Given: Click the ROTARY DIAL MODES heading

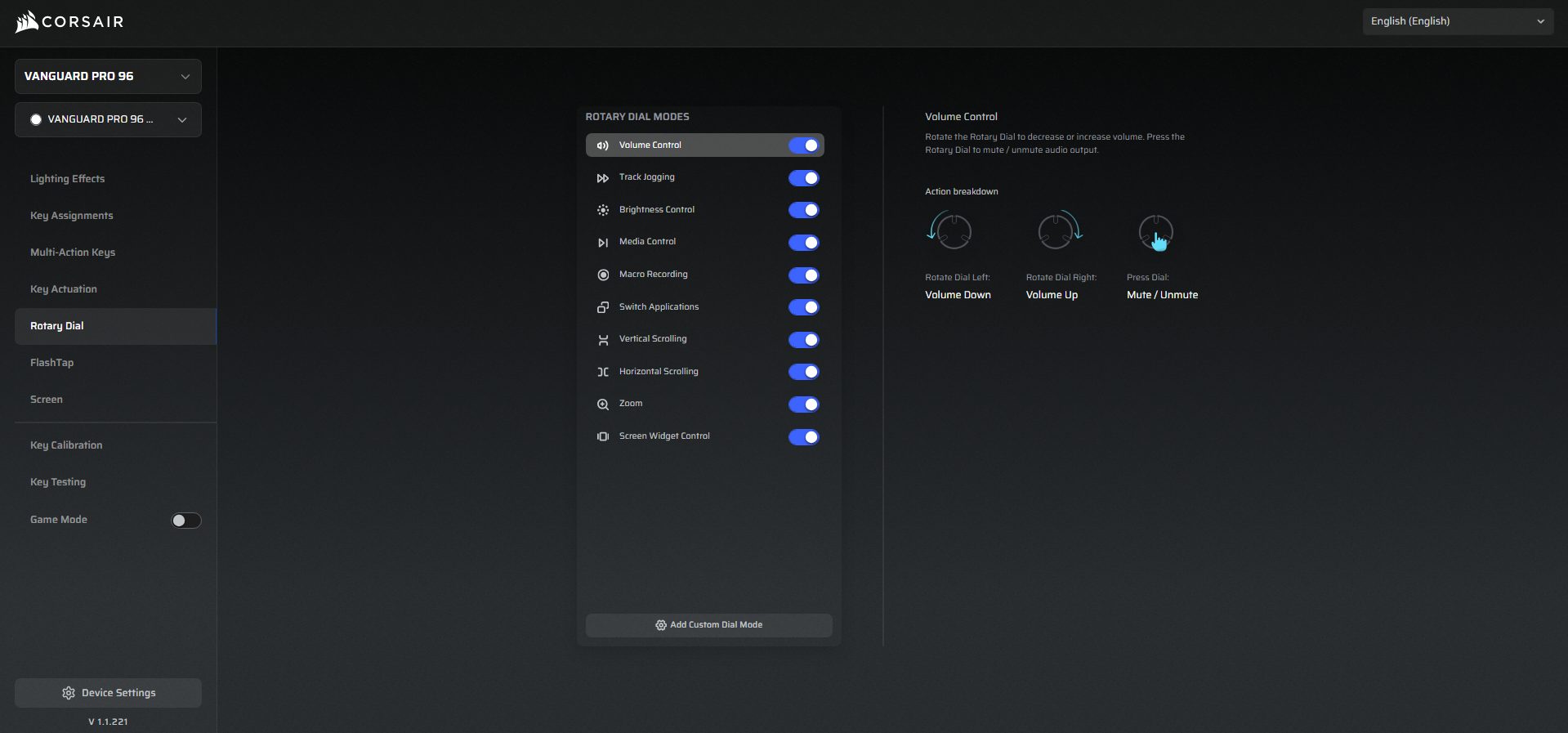Looking at the screenshot, I should click(x=637, y=117).
